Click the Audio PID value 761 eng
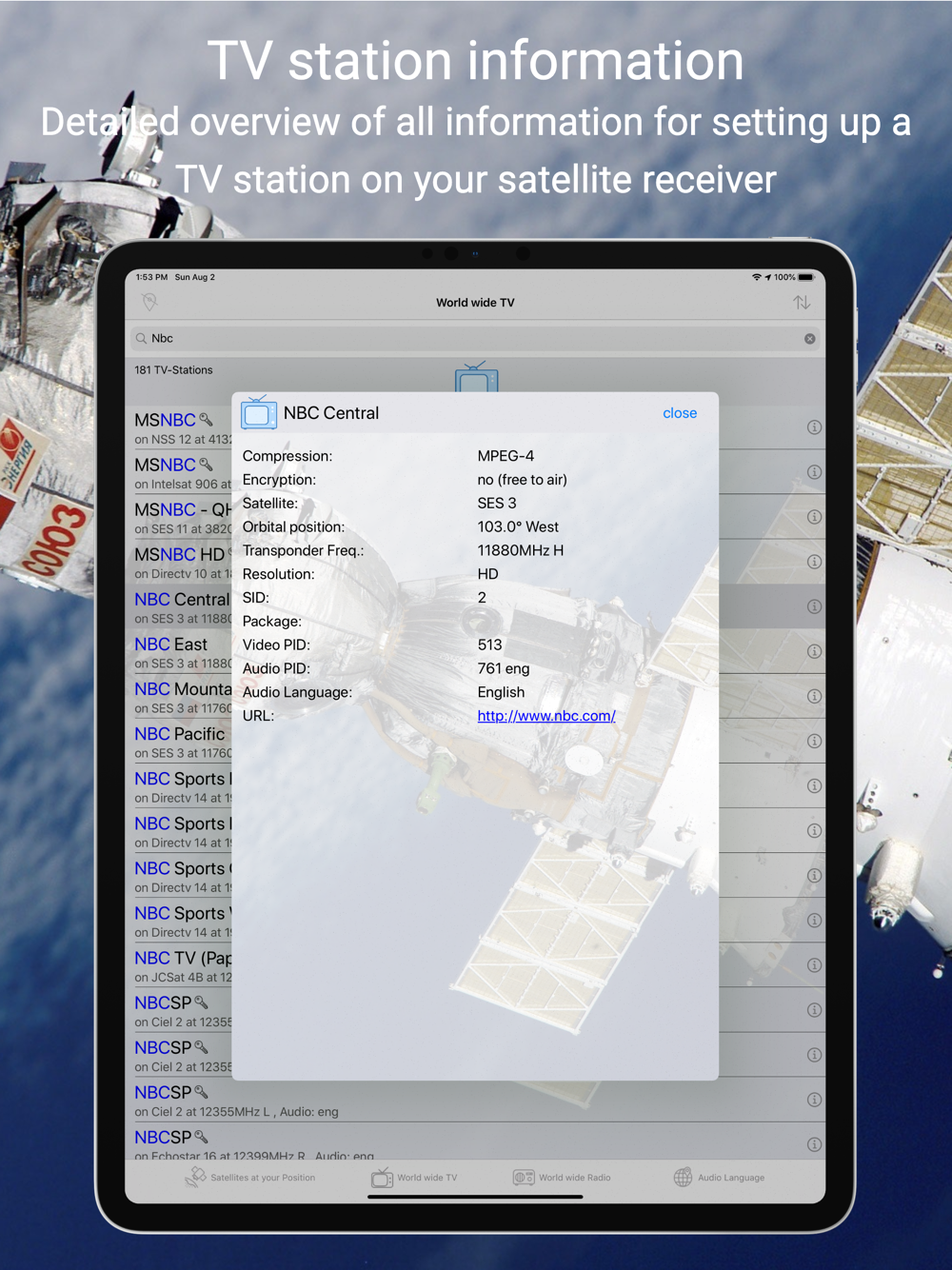The height and width of the screenshot is (1270, 952). tap(504, 668)
